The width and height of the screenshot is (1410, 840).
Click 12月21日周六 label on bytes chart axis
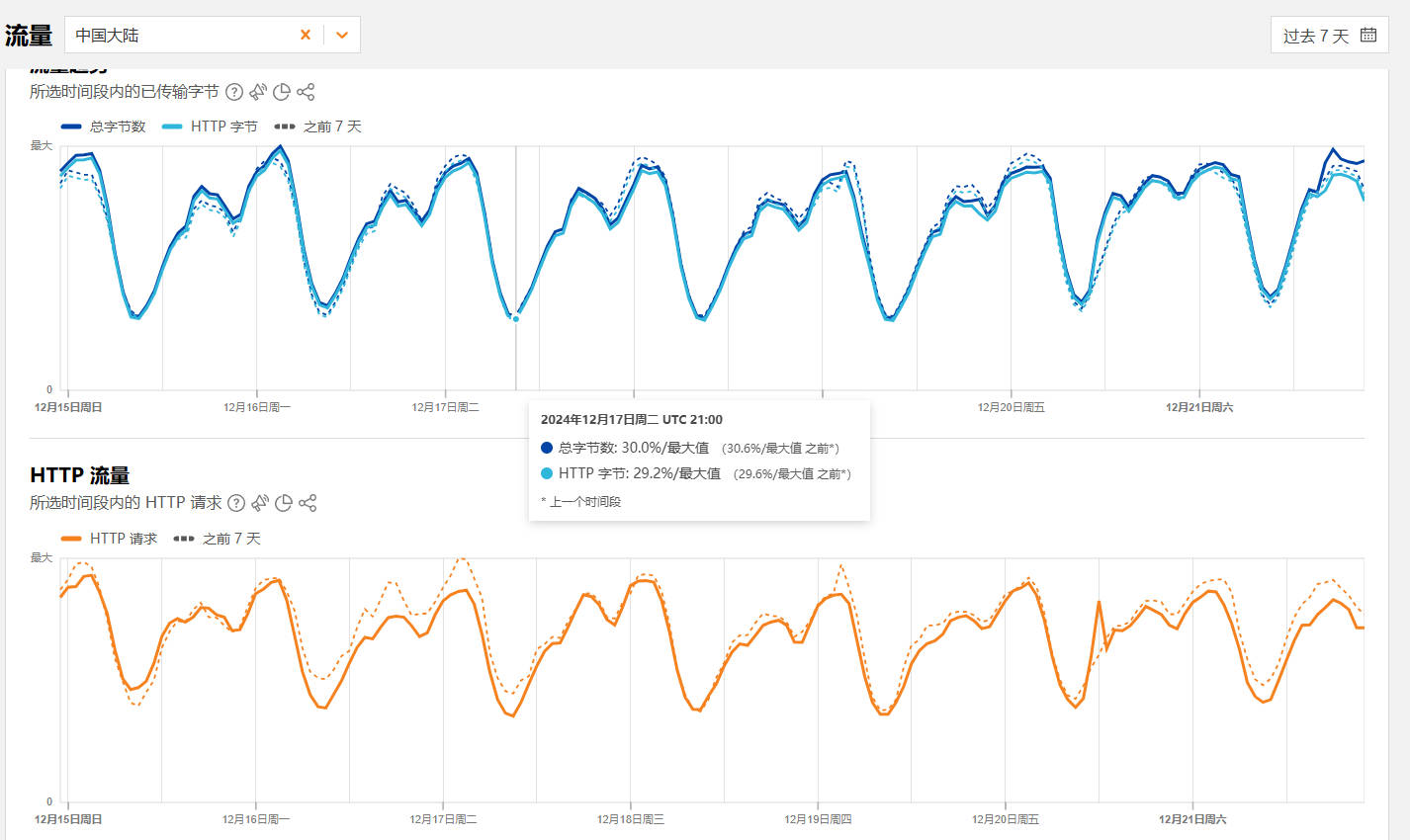[1199, 407]
